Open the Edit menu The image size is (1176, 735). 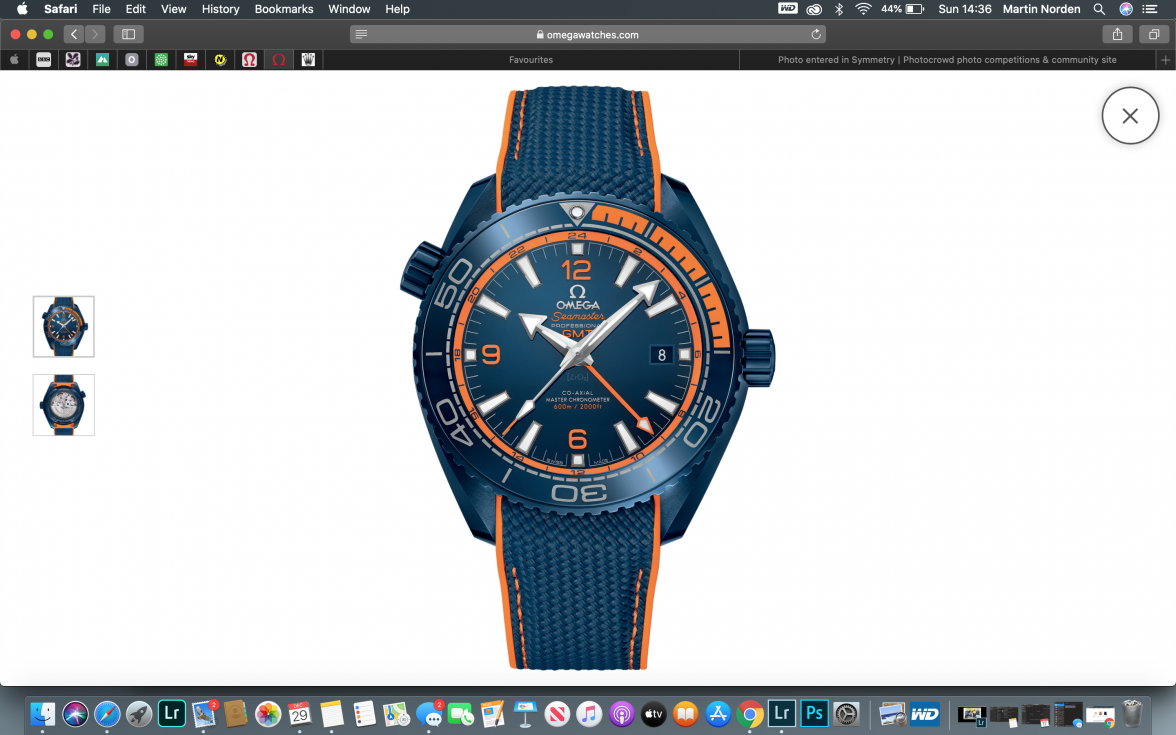pos(136,9)
